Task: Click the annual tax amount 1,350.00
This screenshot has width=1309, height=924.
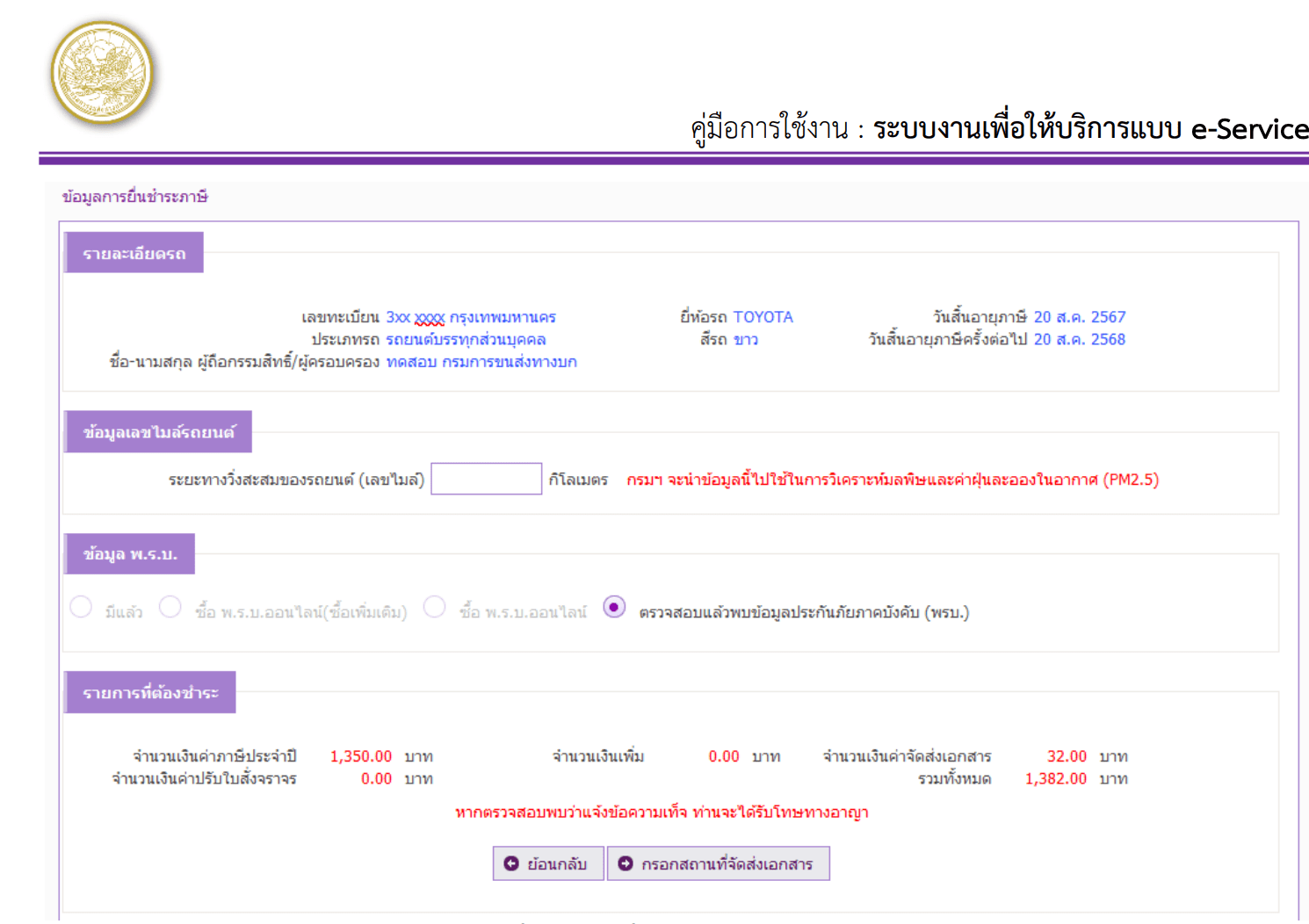Action: tap(361, 756)
